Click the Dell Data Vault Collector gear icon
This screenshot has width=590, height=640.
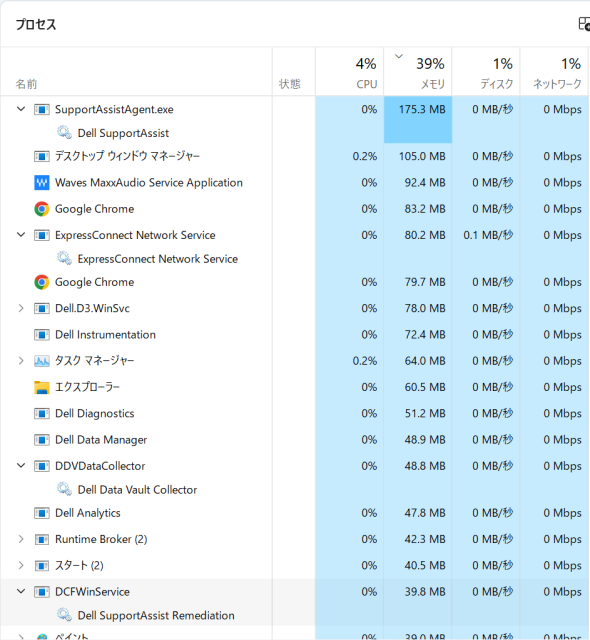pyautogui.click(x=64, y=489)
